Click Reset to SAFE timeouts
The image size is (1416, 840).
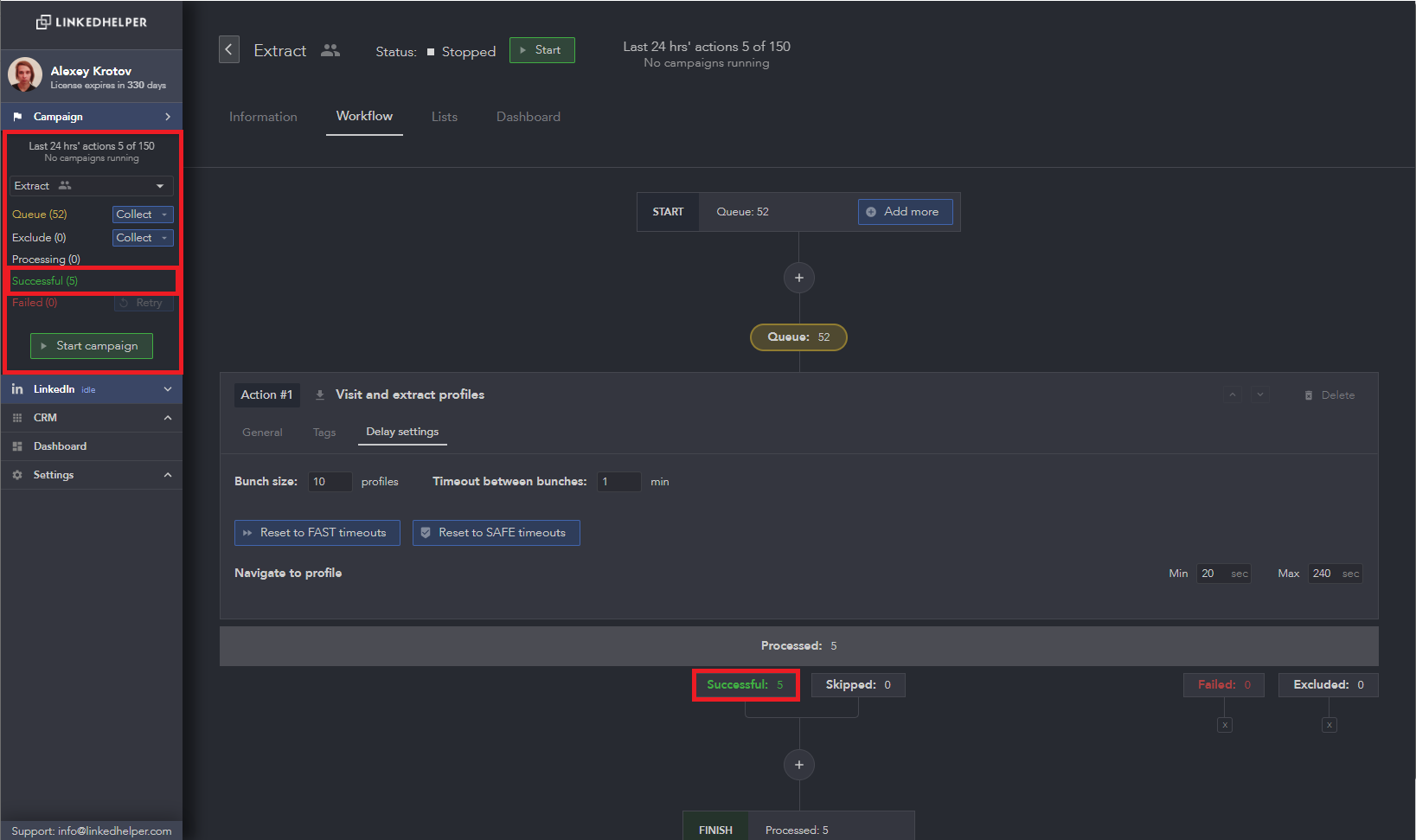coord(497,533)
